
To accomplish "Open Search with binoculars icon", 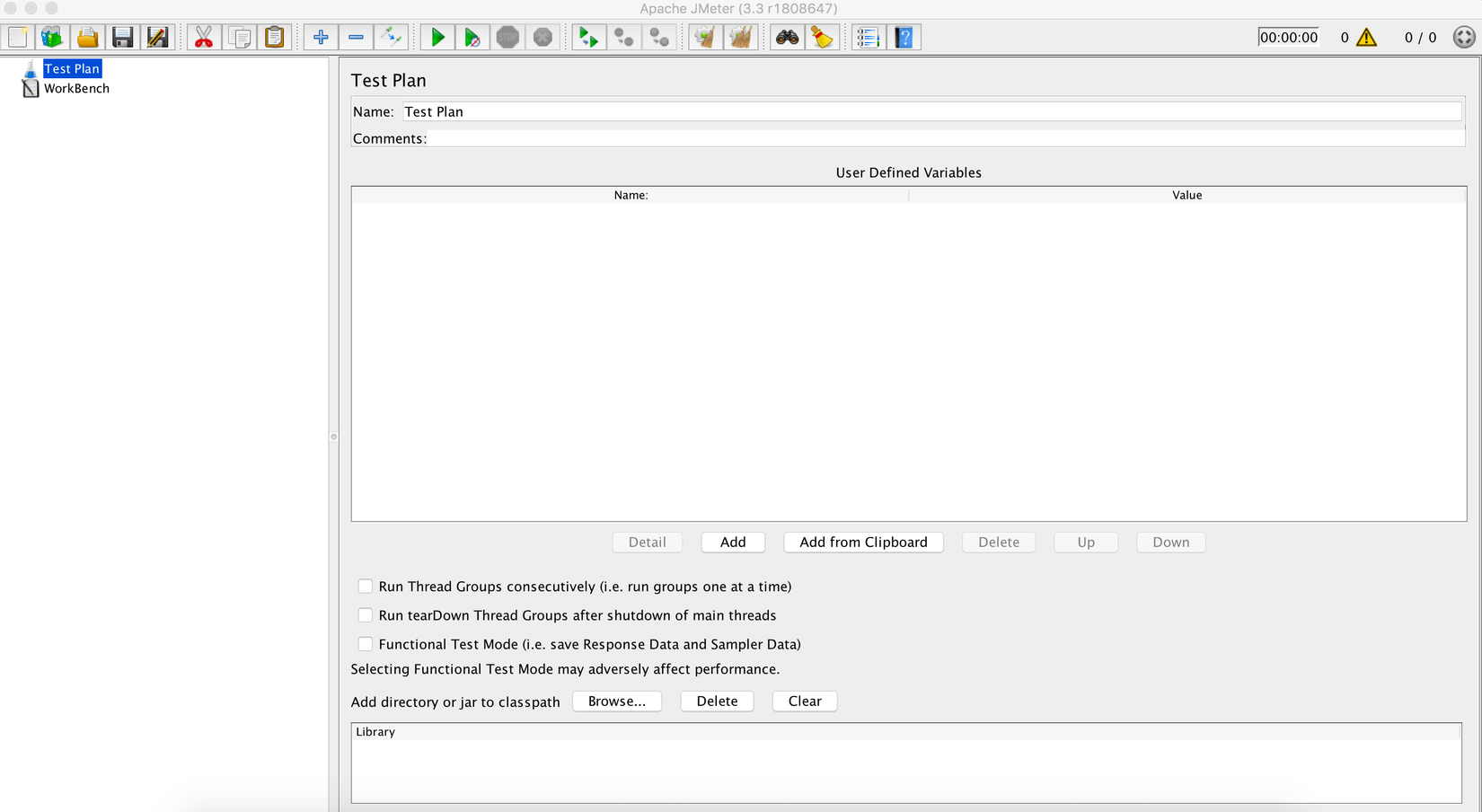I will click(787, 37).
